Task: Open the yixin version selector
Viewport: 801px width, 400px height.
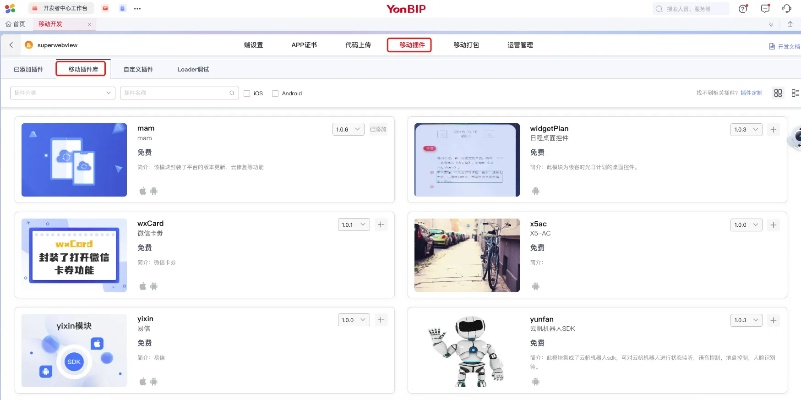Action: point(353,320)
